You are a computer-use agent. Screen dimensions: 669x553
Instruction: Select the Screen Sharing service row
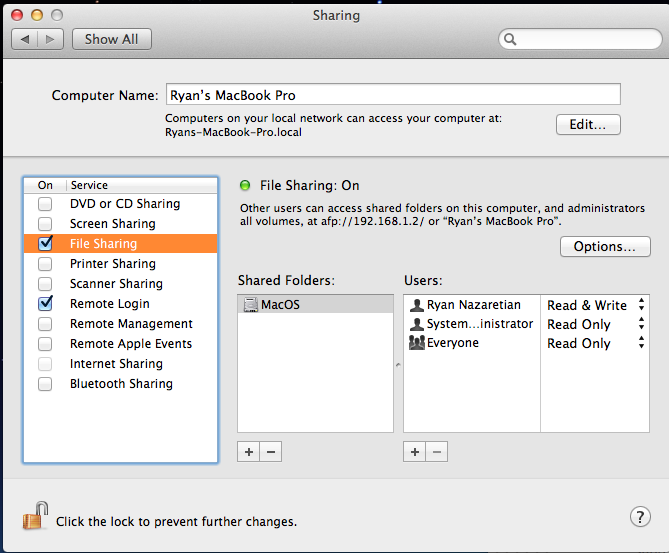pyautogui.click(x=121, y=224)
